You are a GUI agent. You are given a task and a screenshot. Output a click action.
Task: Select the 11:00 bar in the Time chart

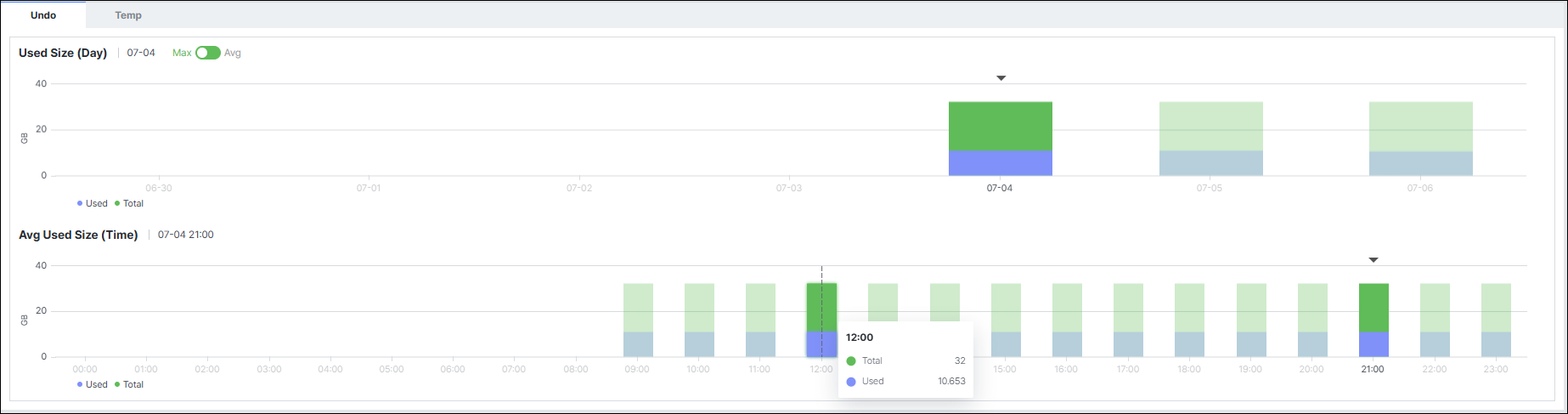pos(760,320)
